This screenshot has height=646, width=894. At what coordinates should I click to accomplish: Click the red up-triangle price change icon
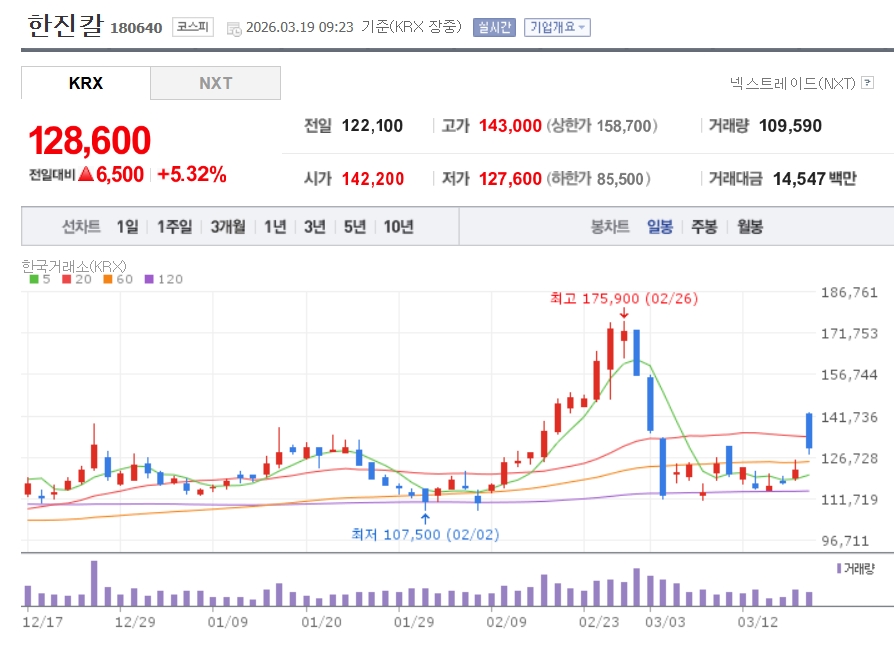[85, 174]
